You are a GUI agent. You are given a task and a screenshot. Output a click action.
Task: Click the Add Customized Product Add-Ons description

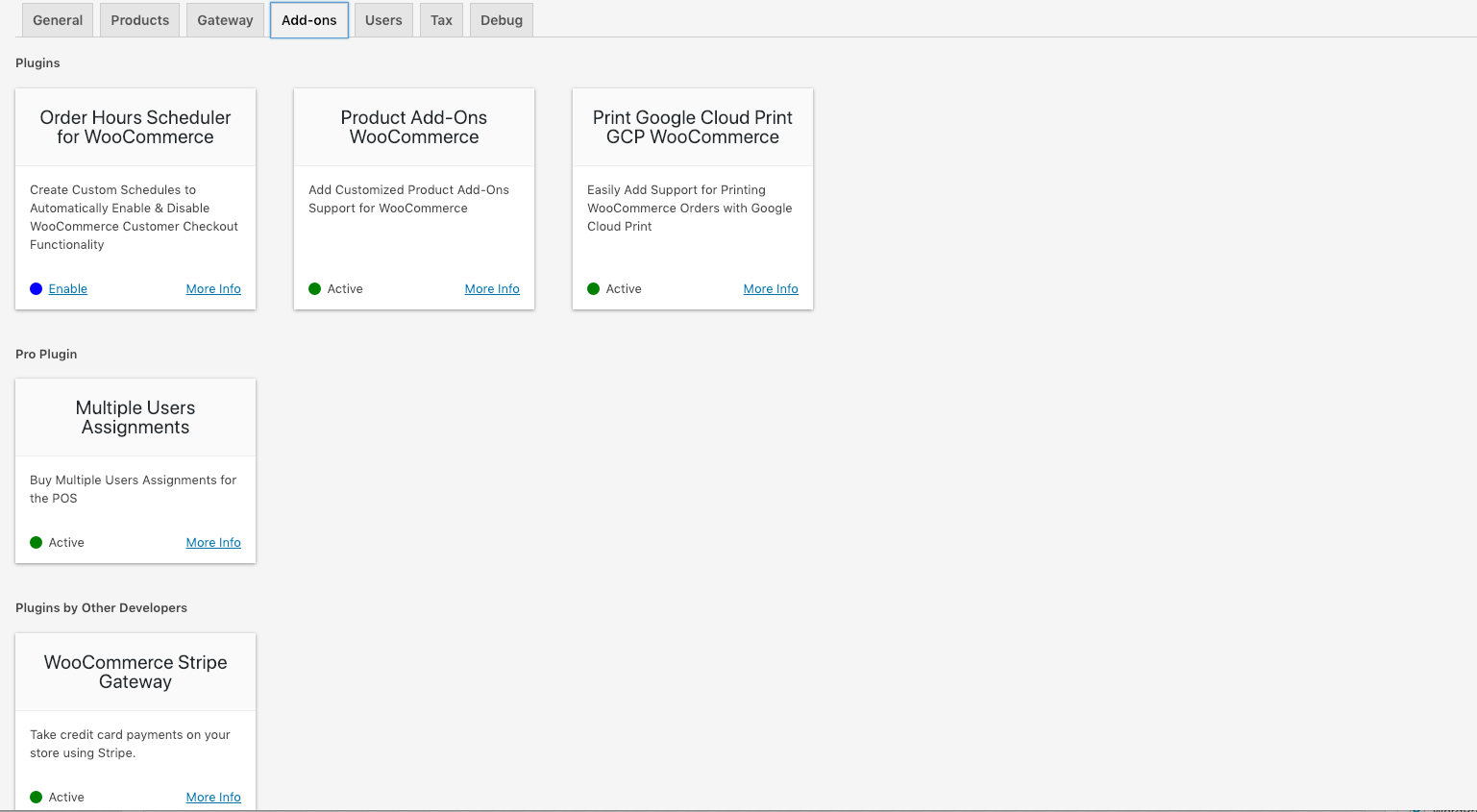(x=409, y=199)
